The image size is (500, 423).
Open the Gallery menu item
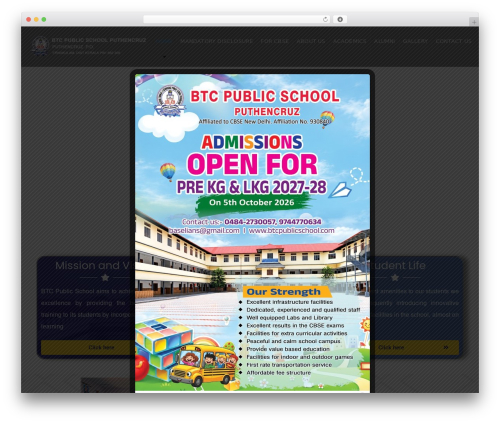click(415, 41)
